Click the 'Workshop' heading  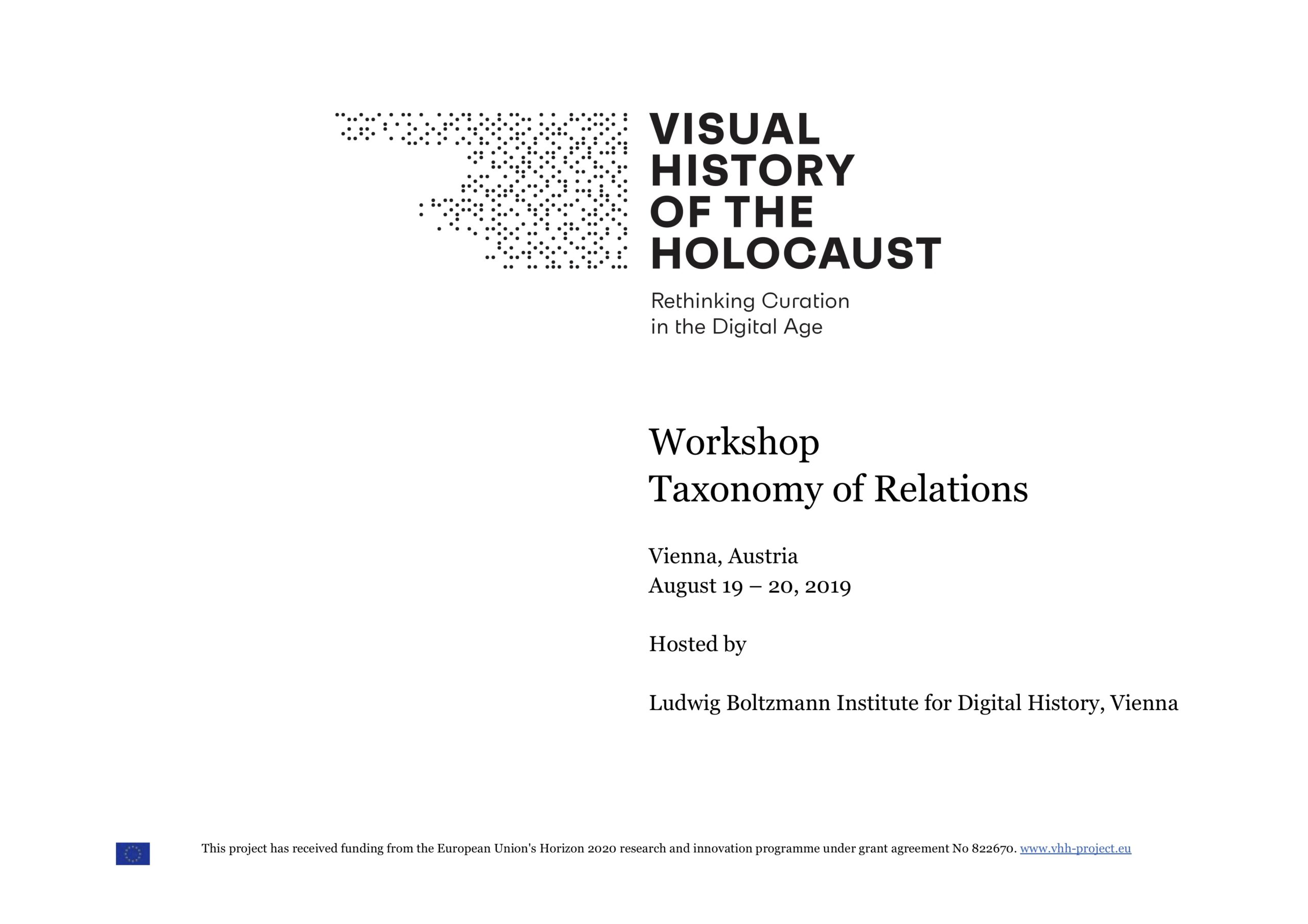point(734,443)
